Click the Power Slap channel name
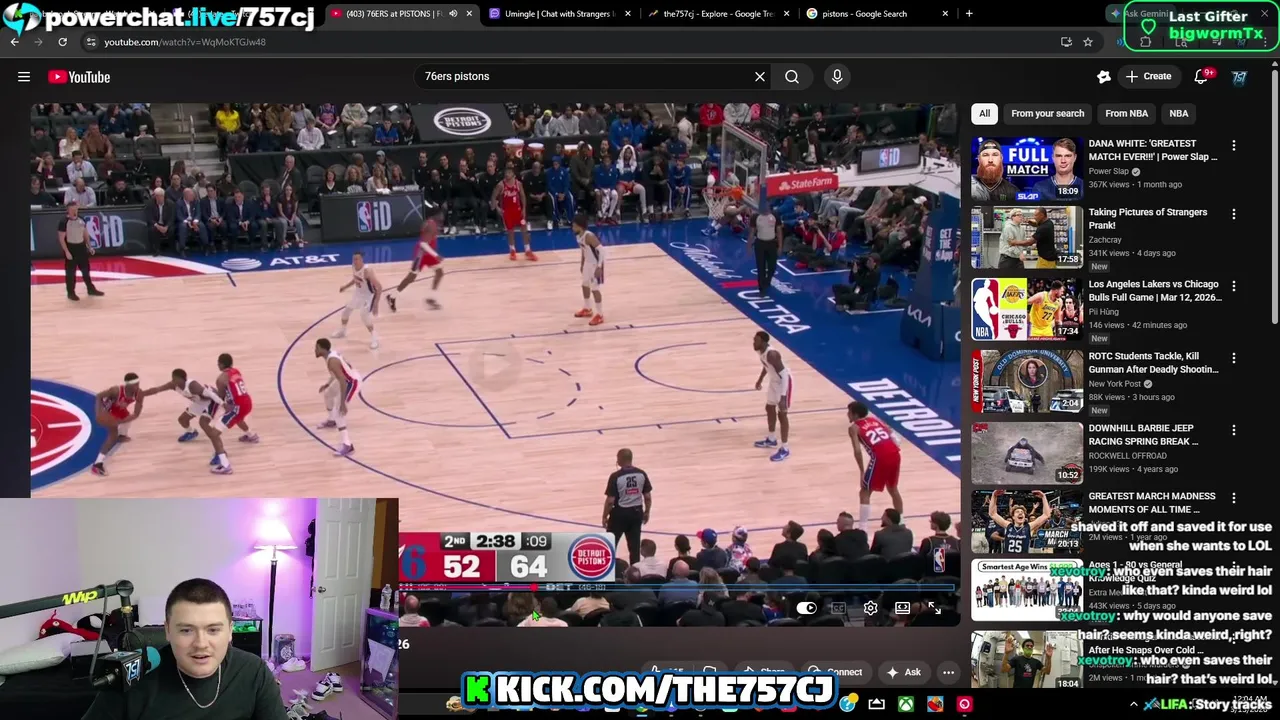1280x720 pixels. point(1108,171)
